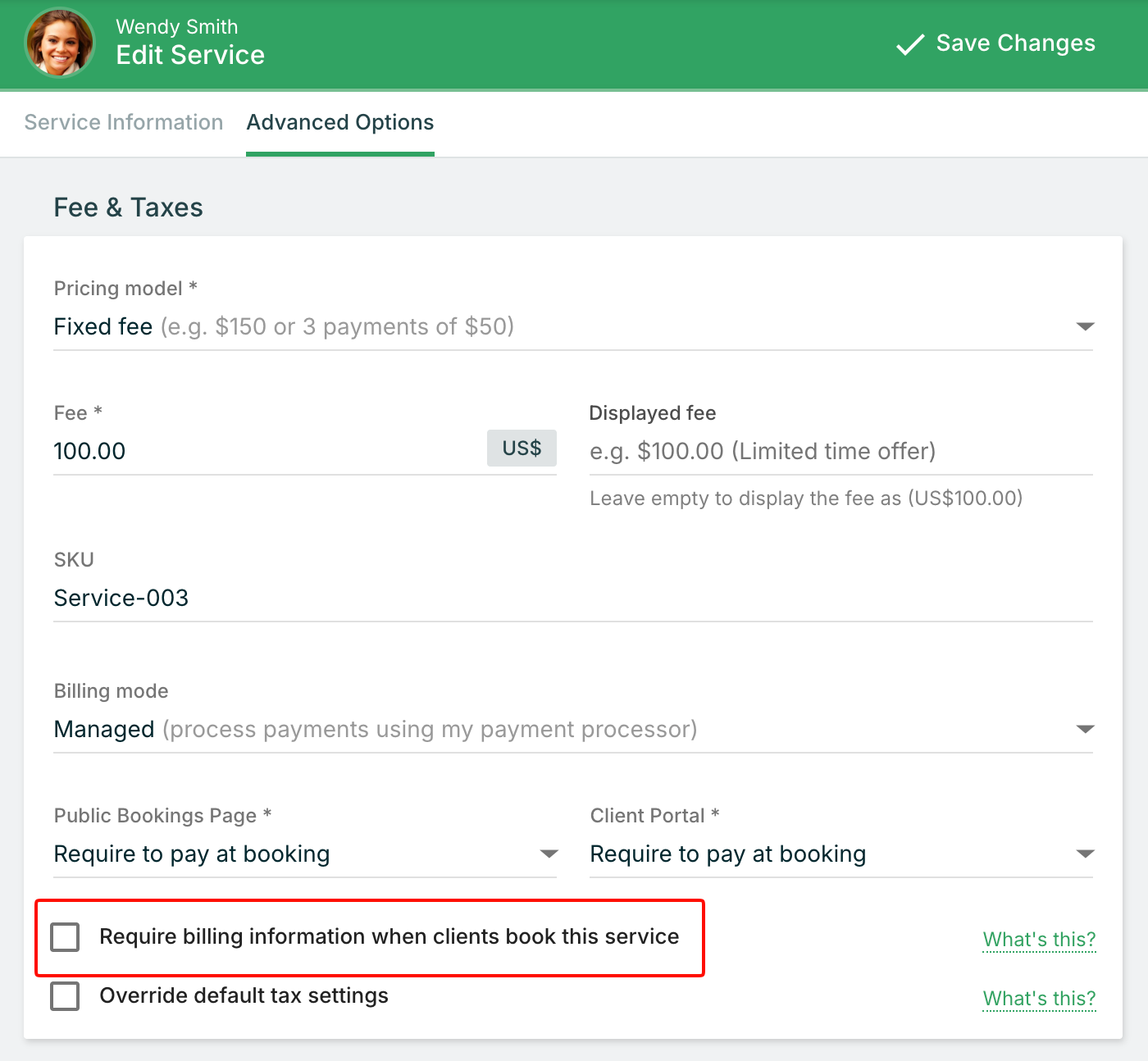This screenshot has height=1061, width=1148.
Task: Click the checkmark icon beside Save Changes
Action: tap(909, 44)
